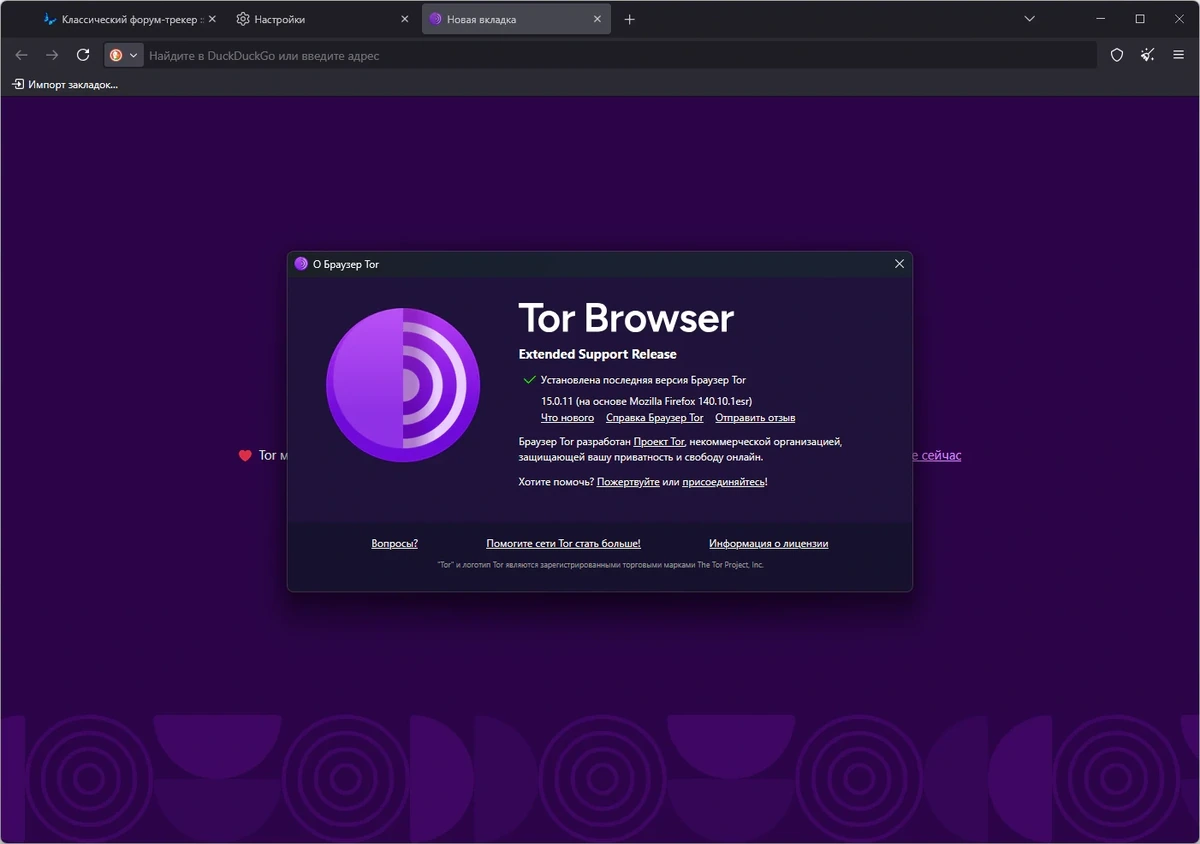Viewport: 1200px width, 844px height.
Task: Open the list all tabs chevron
Action: [1029, 19]
